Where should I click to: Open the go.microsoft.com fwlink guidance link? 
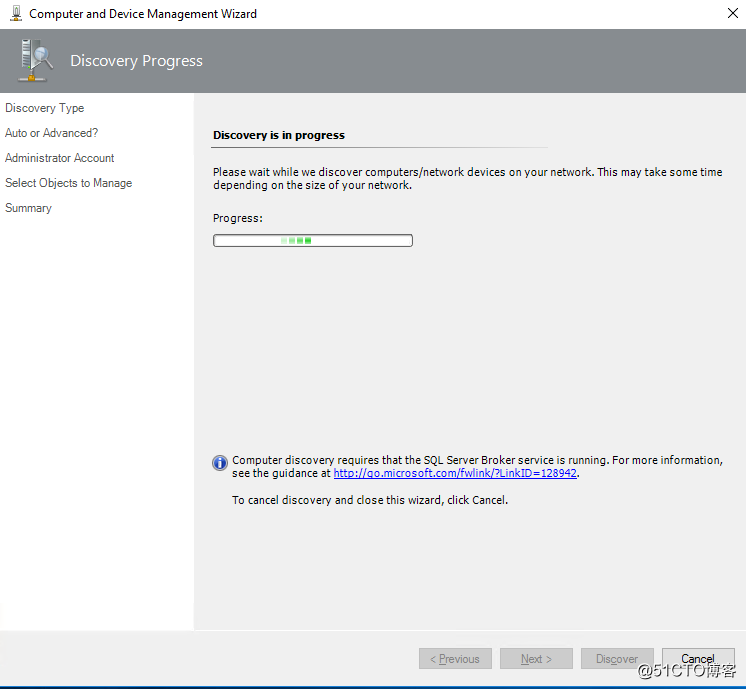point(455,473)
